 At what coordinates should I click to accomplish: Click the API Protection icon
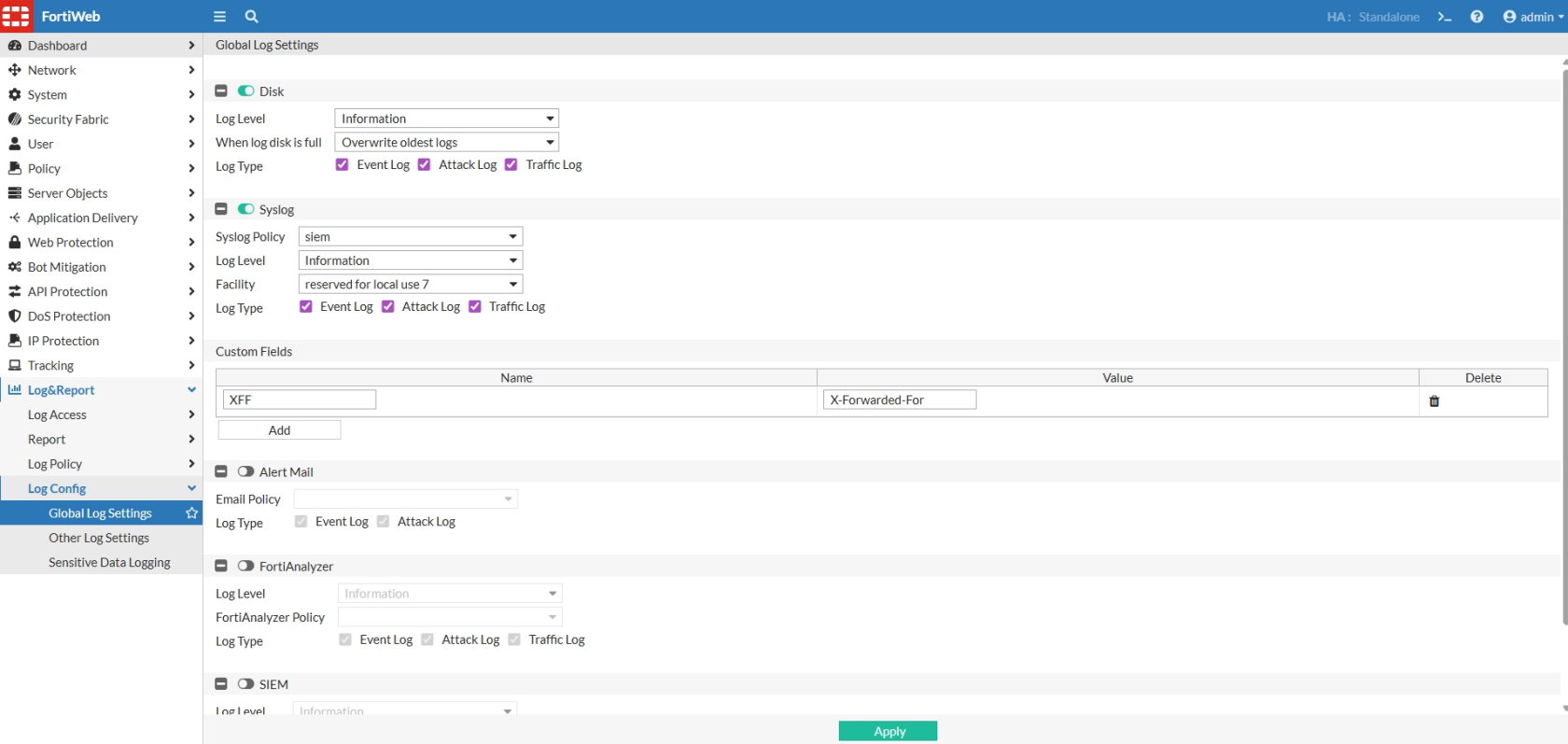pos(15,291)
